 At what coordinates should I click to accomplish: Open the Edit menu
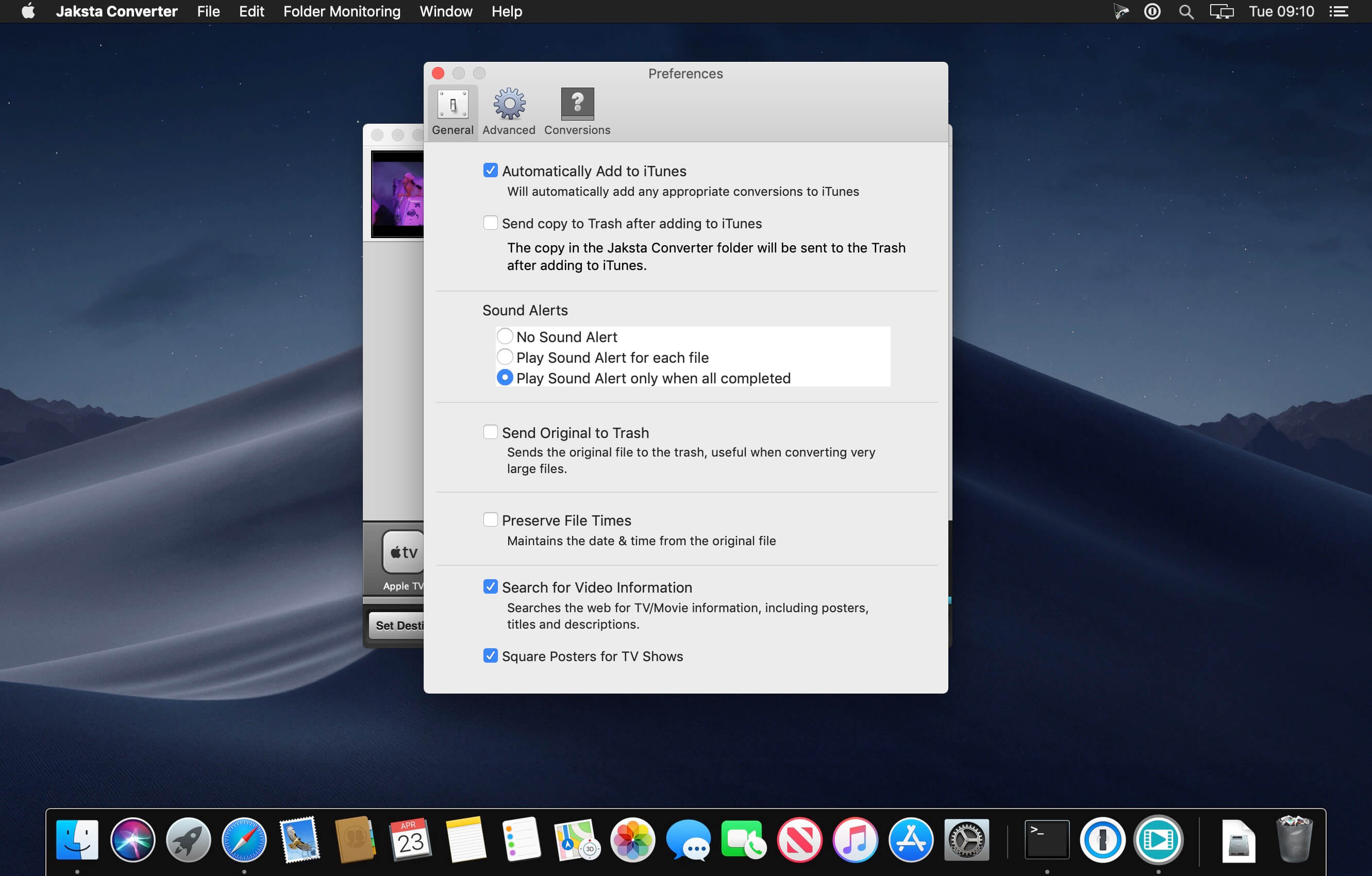tap(252, 11)
